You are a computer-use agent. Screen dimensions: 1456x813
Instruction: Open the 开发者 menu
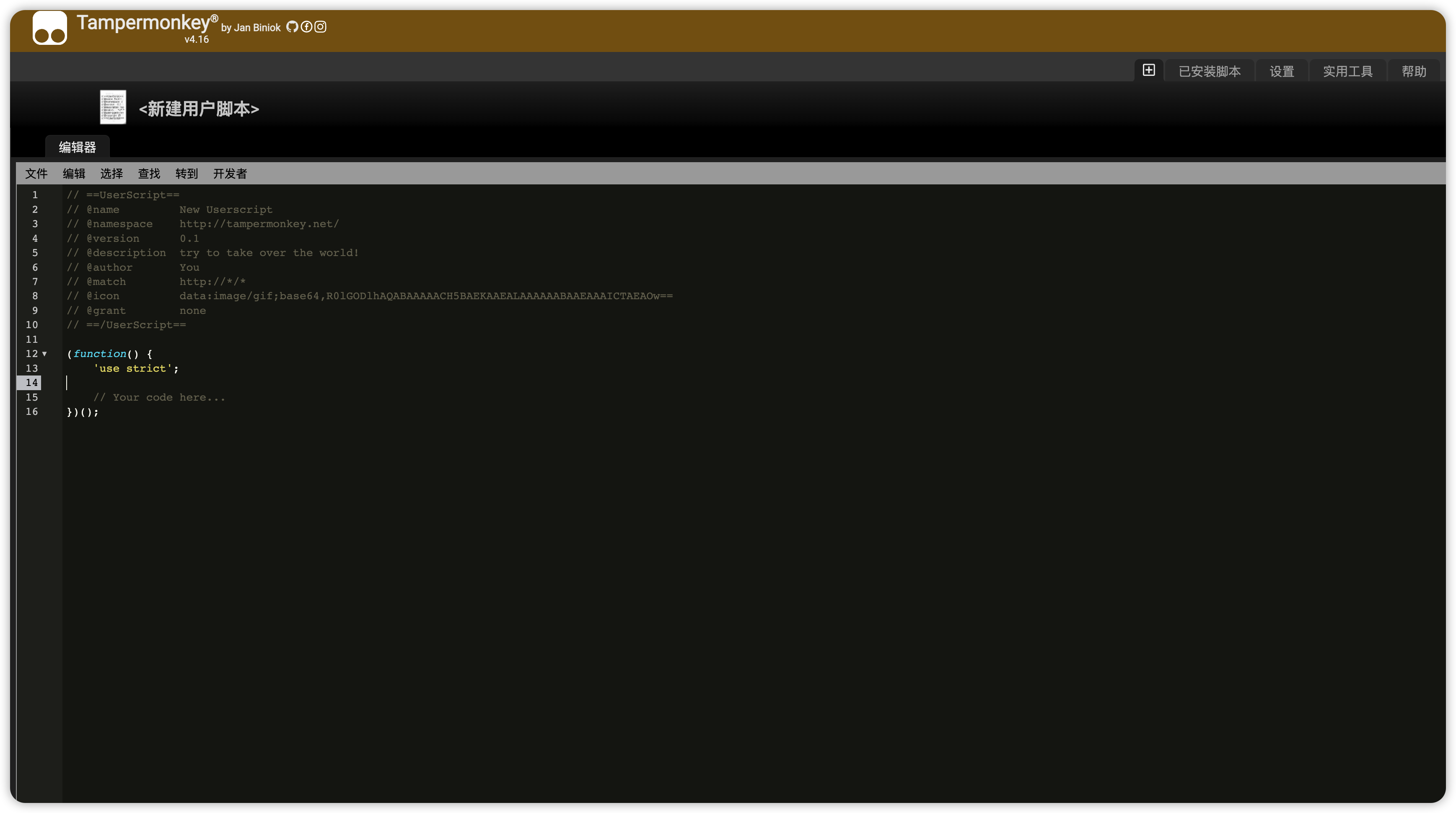[230, 173]
